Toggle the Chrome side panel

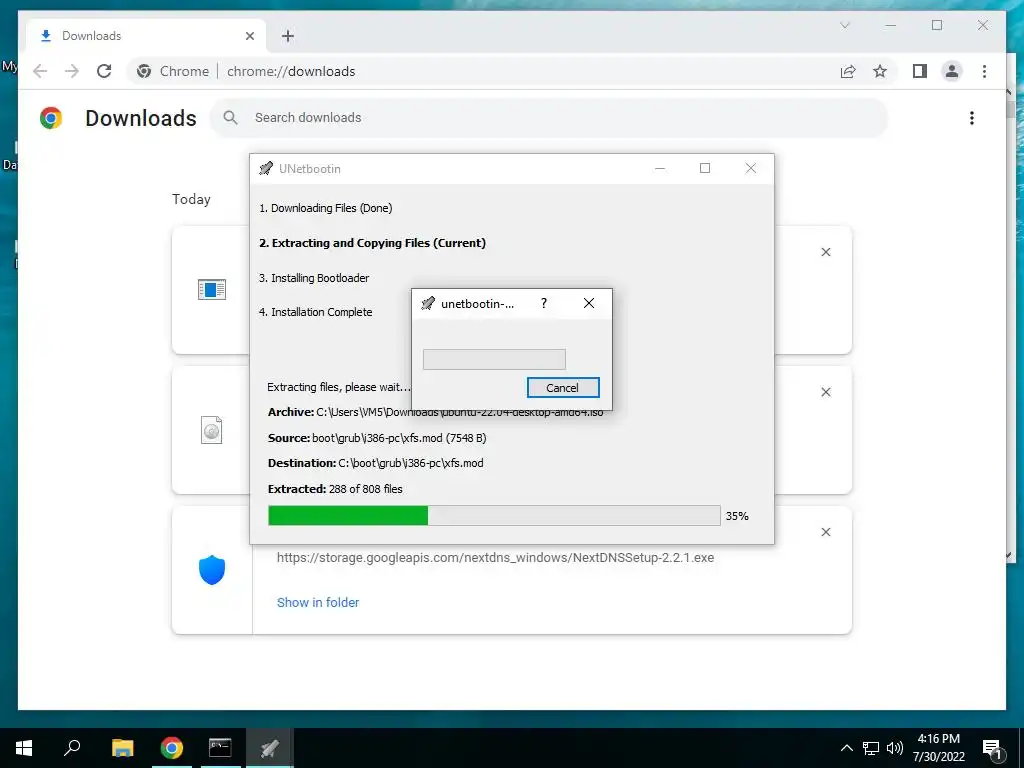click(920, 71)
